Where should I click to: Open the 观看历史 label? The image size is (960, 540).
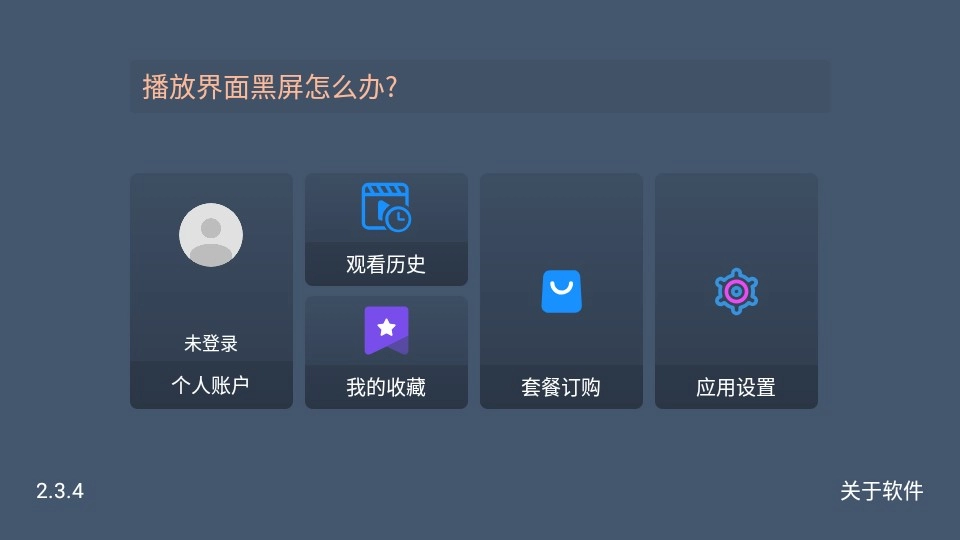point(386,264)
